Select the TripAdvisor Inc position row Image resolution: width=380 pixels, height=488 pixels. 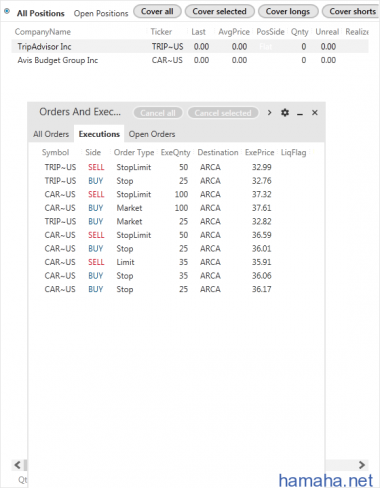click(x=190, y=46)
